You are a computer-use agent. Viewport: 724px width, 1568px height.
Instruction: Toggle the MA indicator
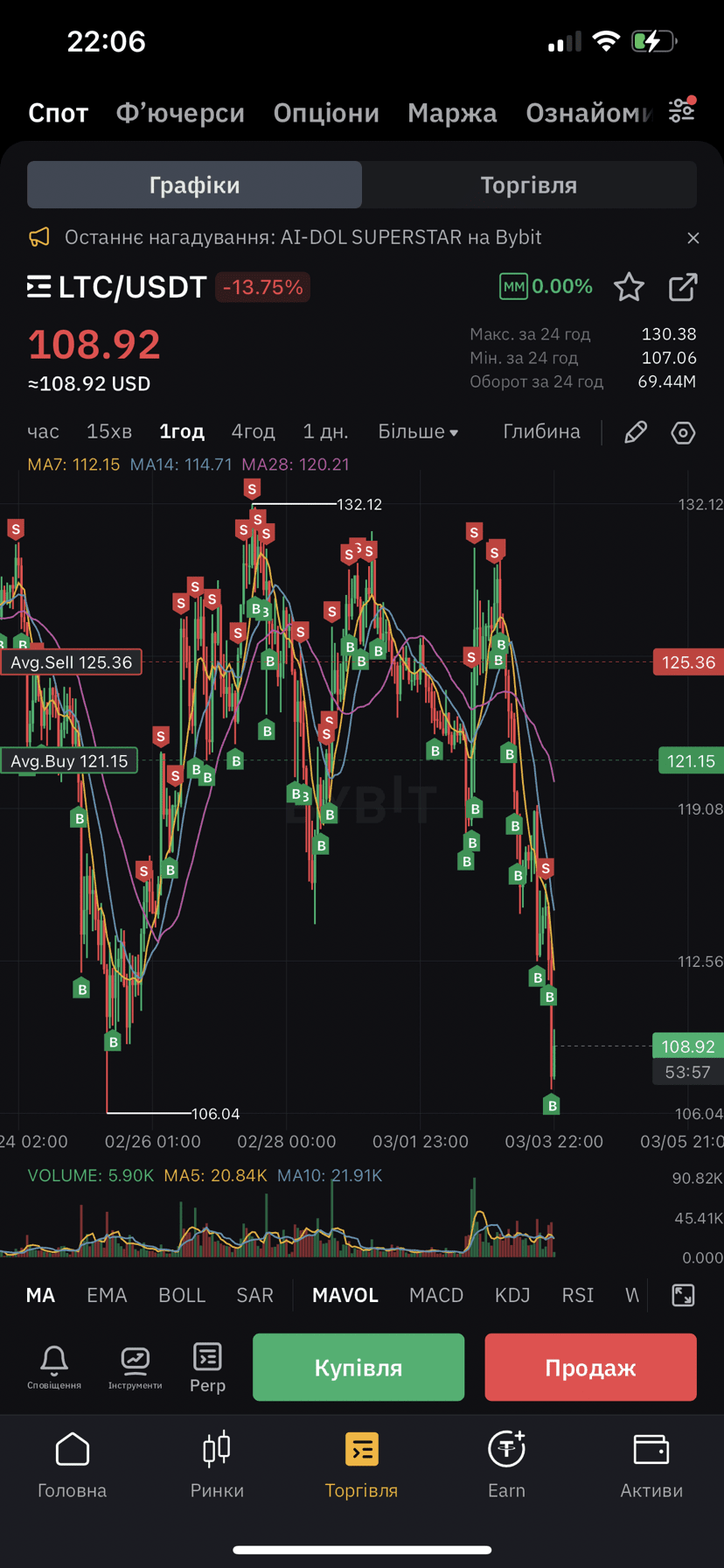tap(40, 1295)
